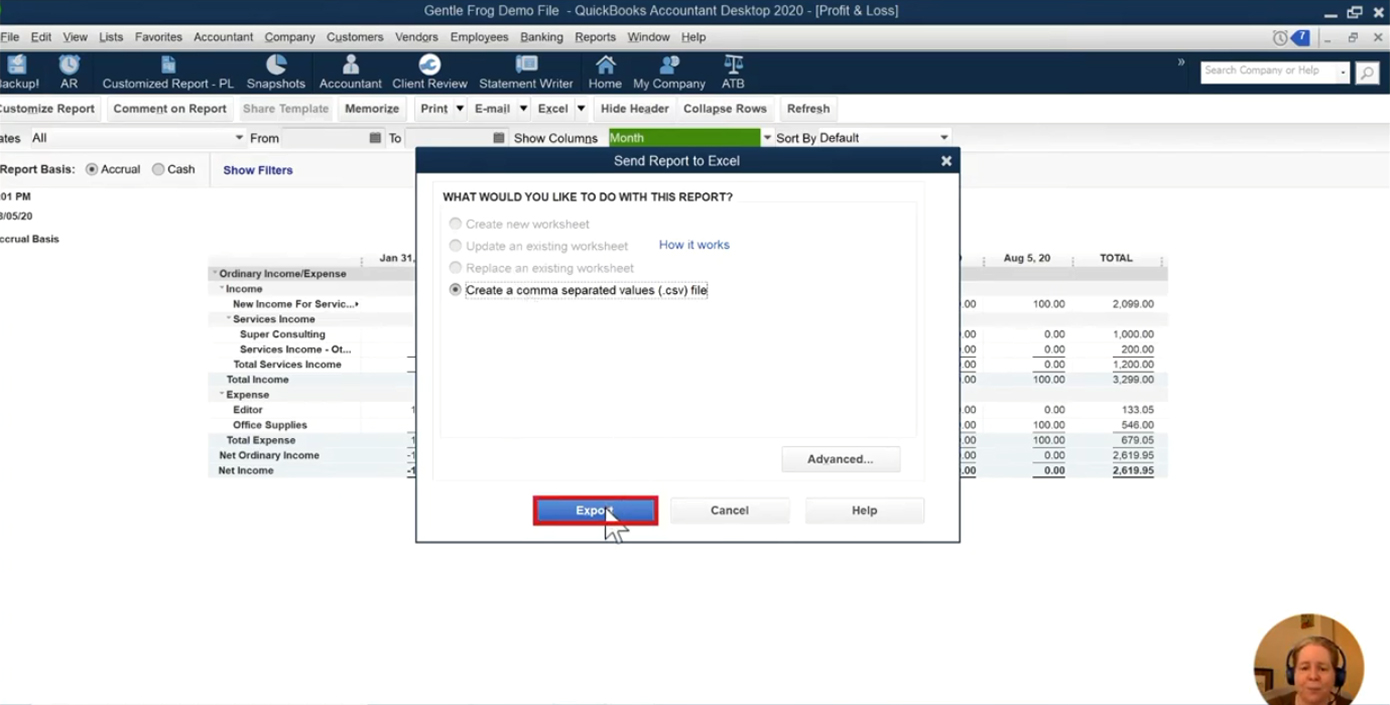1390x705 pixels.
Task: Click the Help button in the dialog
Action: [864, 510]
